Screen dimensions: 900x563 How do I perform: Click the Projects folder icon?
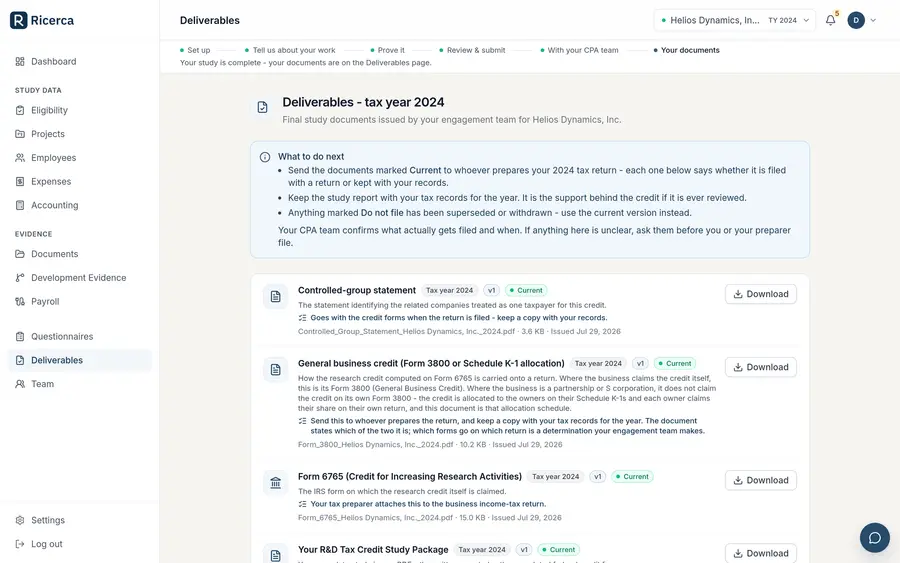(x=20, y=134)
